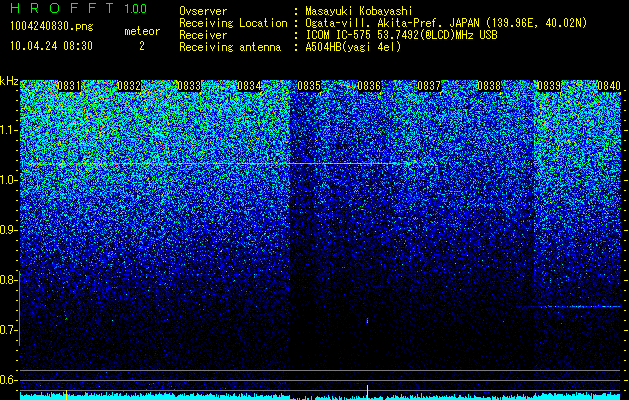Click the 0832 time marker

(129, 86)
